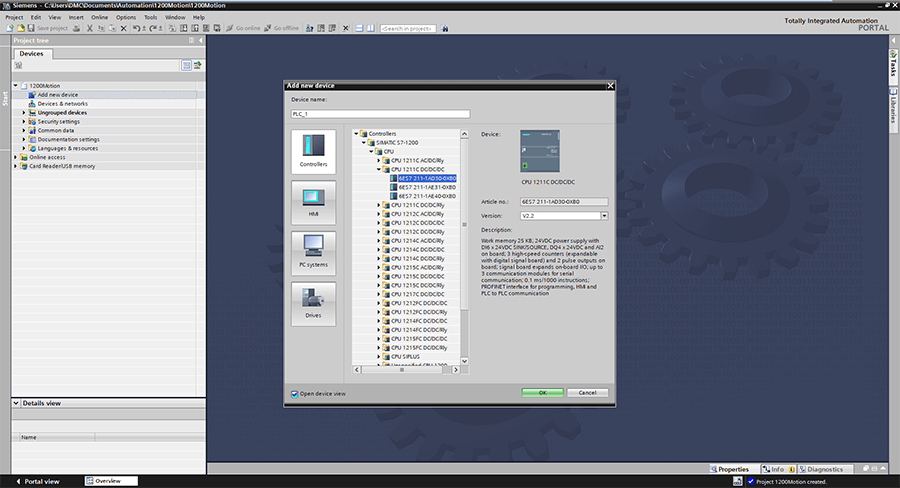Open the Project menu
This screenshot has width=900, height=488.
[14, 17]
